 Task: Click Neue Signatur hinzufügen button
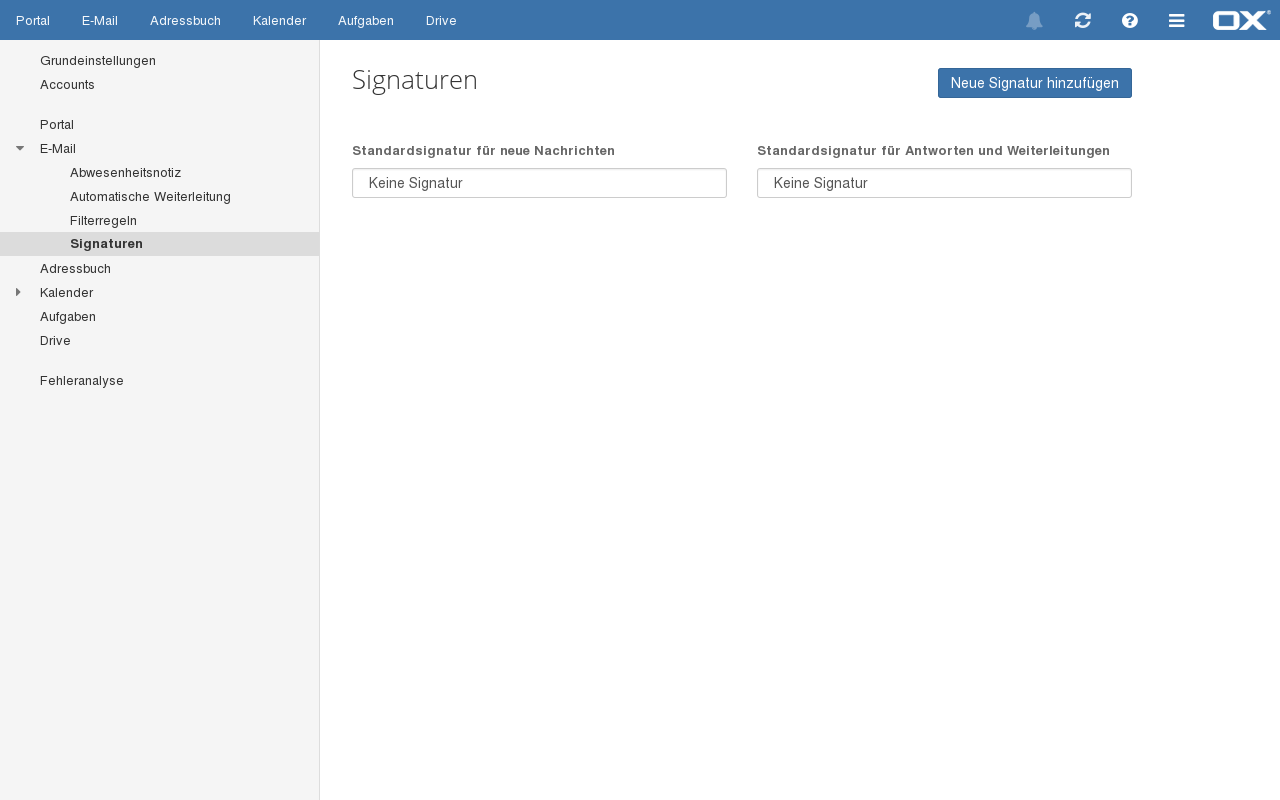pyautogui.click(x=1034, y=83)
